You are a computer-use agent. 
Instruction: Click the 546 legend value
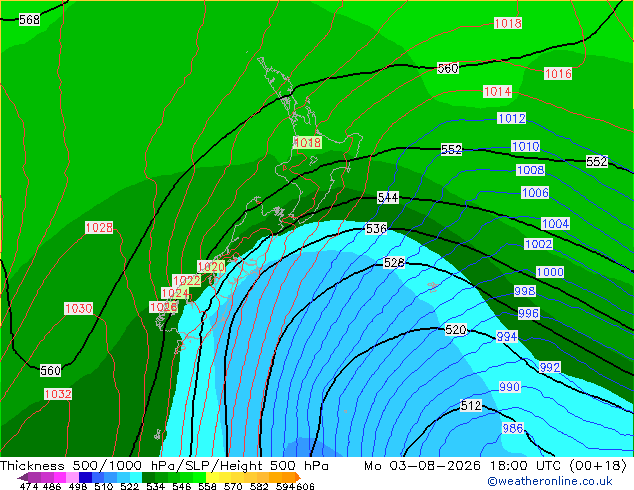(x=182, y=486)
